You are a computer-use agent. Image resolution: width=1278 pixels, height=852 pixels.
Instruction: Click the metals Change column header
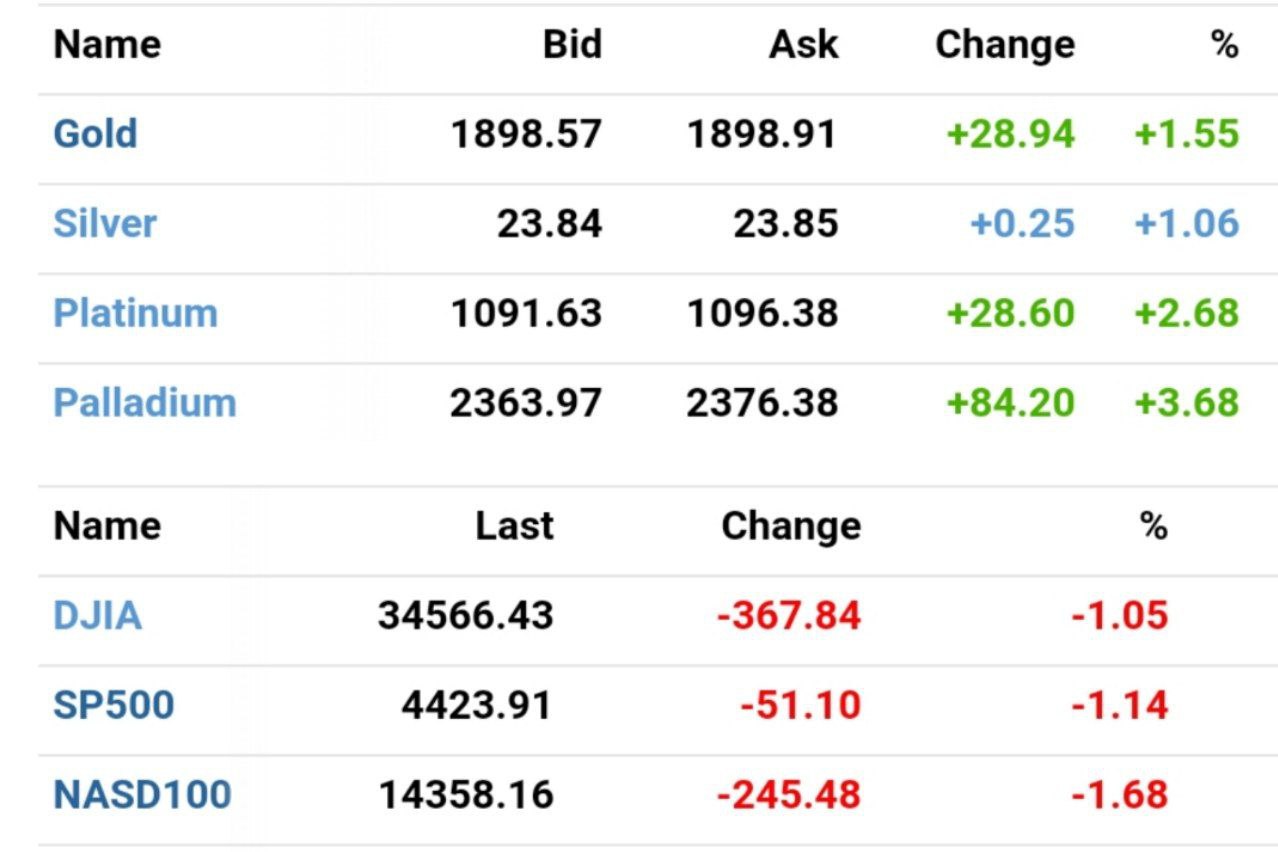coord(1004,45)
